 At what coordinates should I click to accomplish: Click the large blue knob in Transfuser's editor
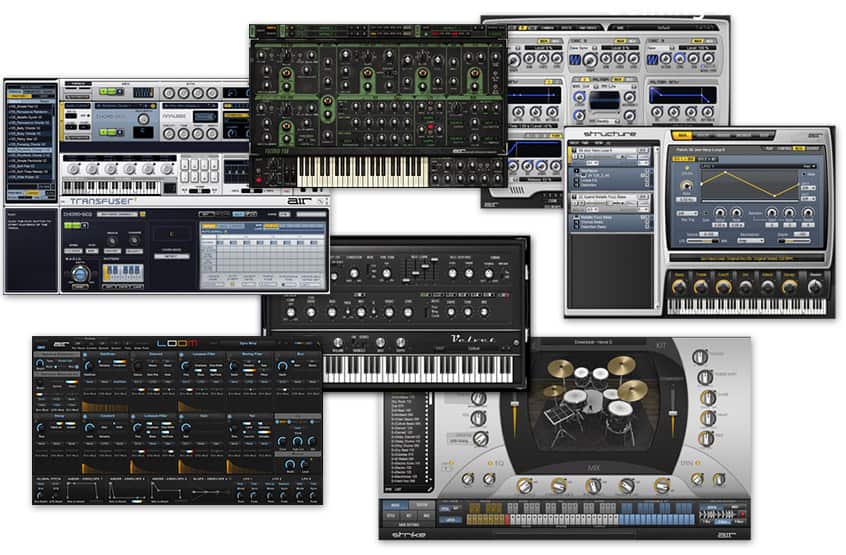click(80, 274)
